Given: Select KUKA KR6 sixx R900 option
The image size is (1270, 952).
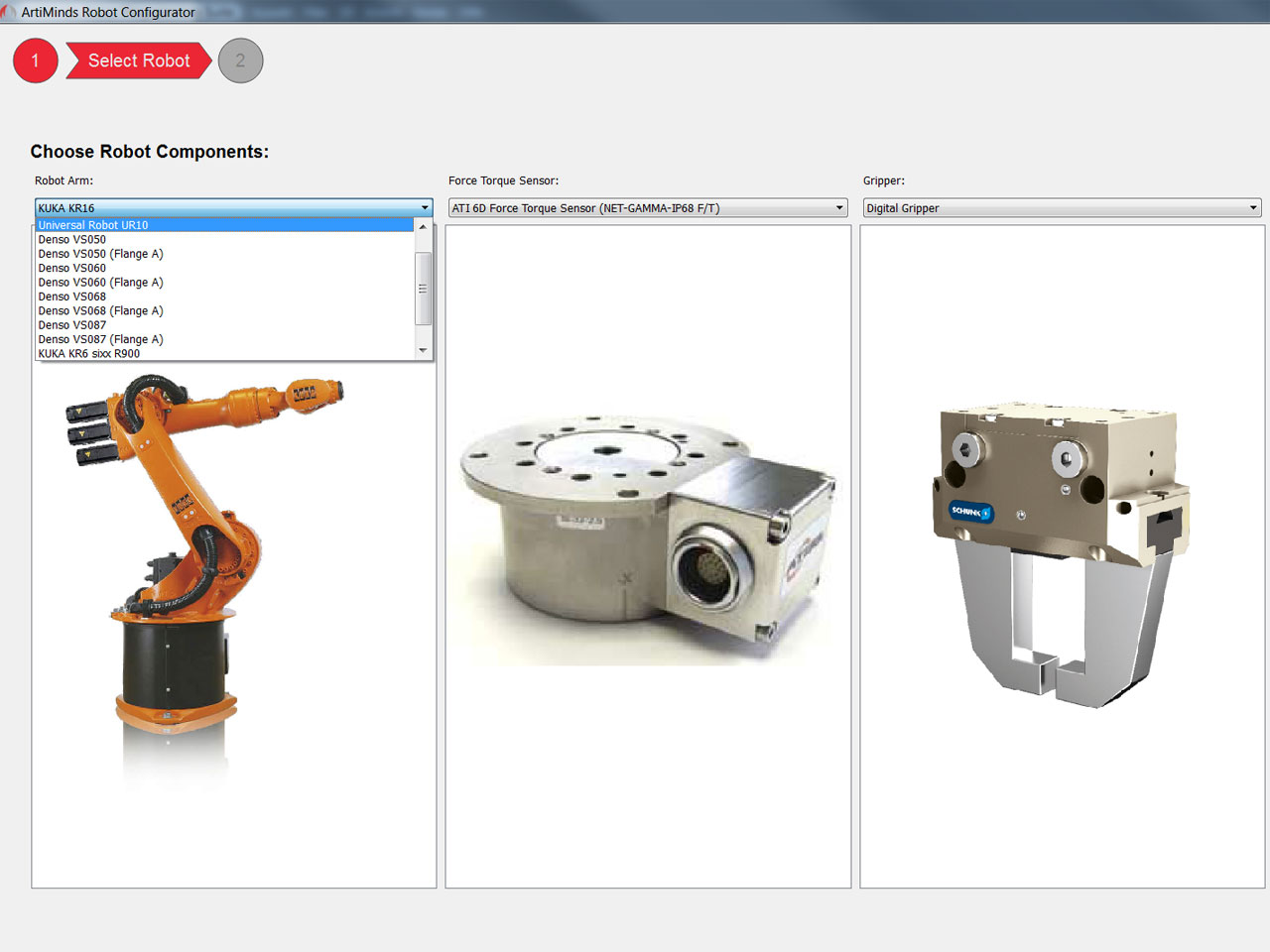Looking at the screenshot, I should pos(224,353).
